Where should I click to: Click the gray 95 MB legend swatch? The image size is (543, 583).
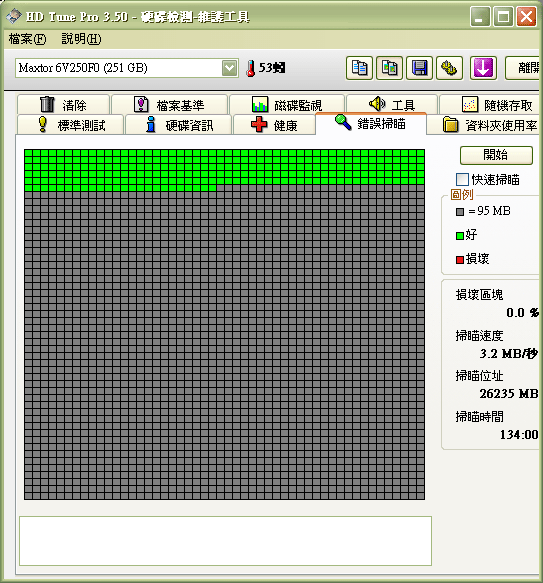[460, 212]
